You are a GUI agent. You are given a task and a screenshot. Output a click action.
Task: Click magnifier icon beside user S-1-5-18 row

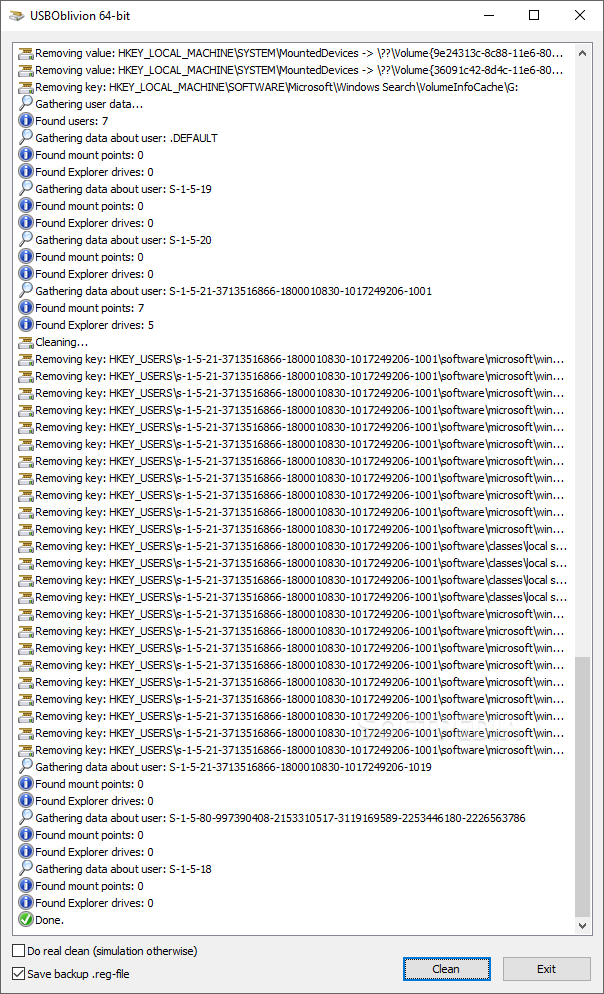pos(26,868)
